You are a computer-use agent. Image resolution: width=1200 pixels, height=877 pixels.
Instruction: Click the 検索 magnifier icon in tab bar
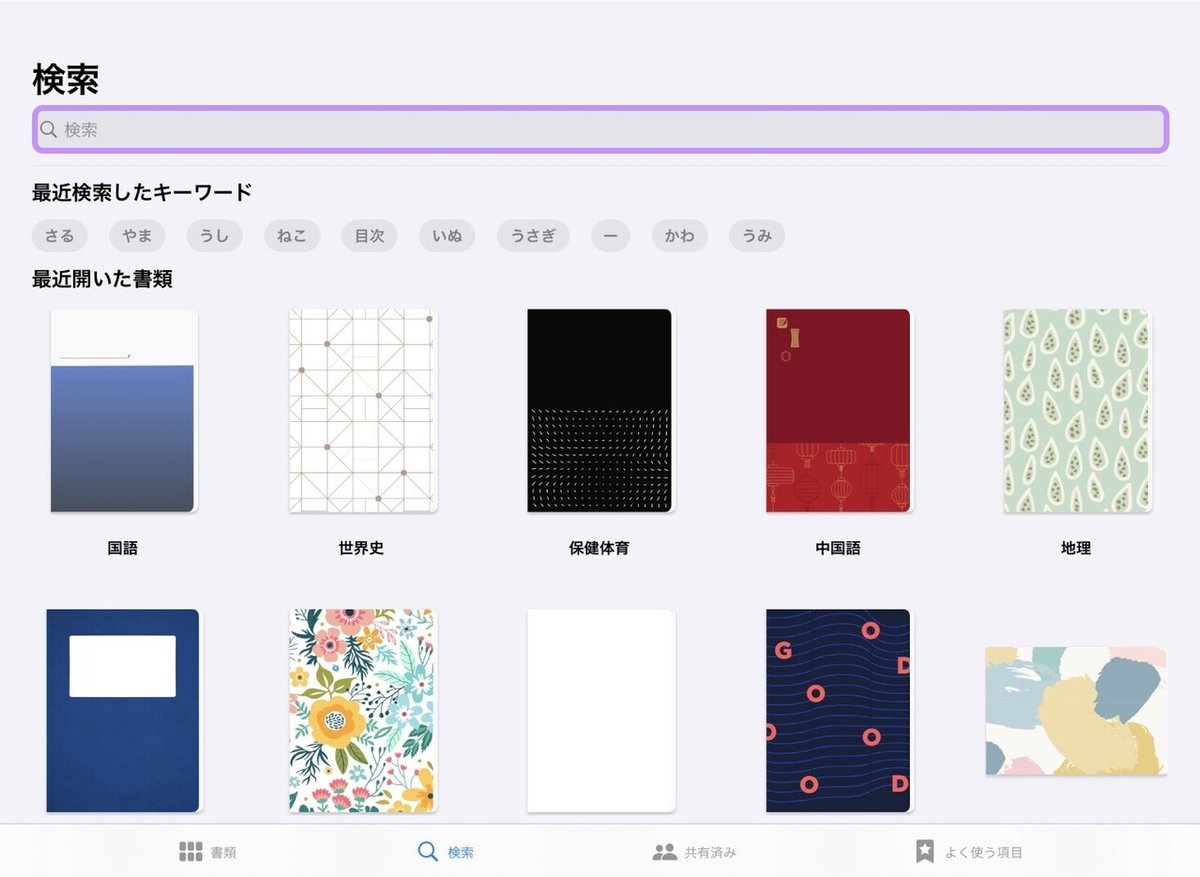(428, 851)
